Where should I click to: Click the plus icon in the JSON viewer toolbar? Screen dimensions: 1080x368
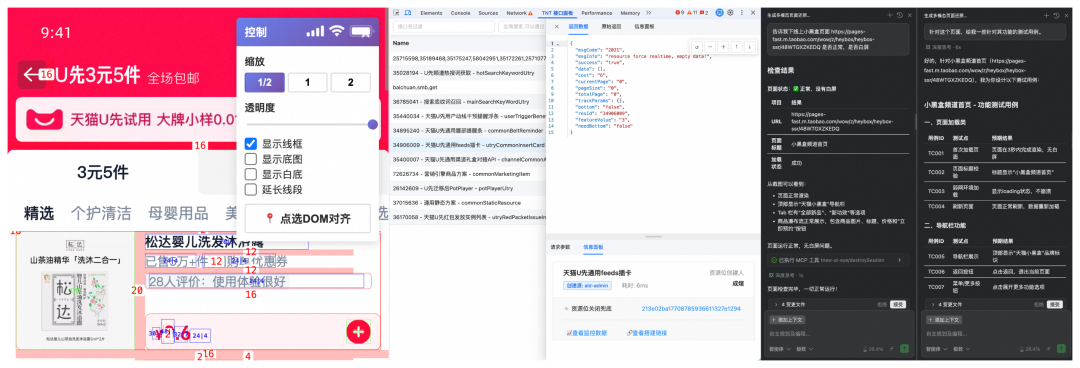(x=723, y=47)
